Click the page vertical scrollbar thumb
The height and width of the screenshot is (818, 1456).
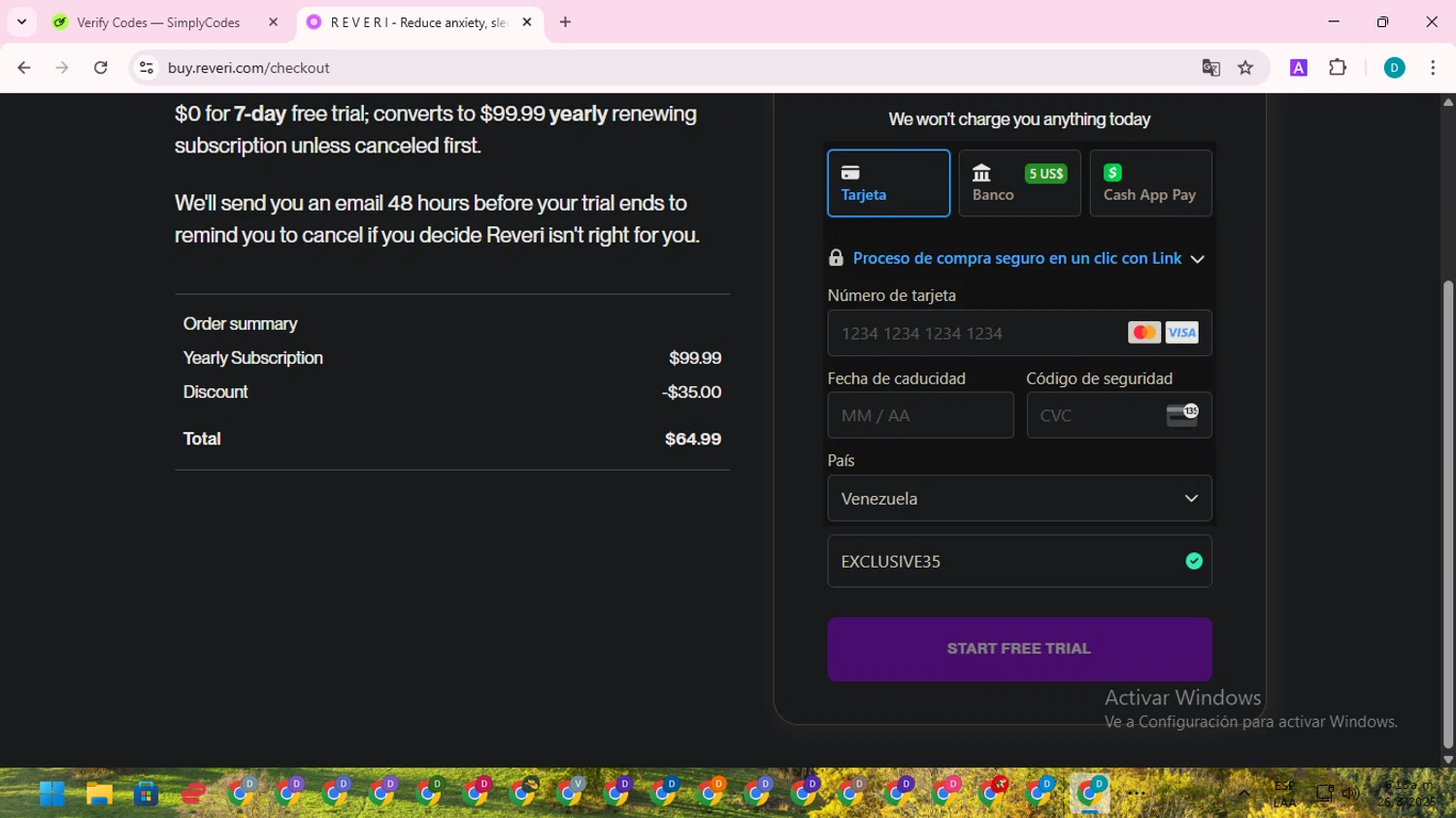[1448, 514]
